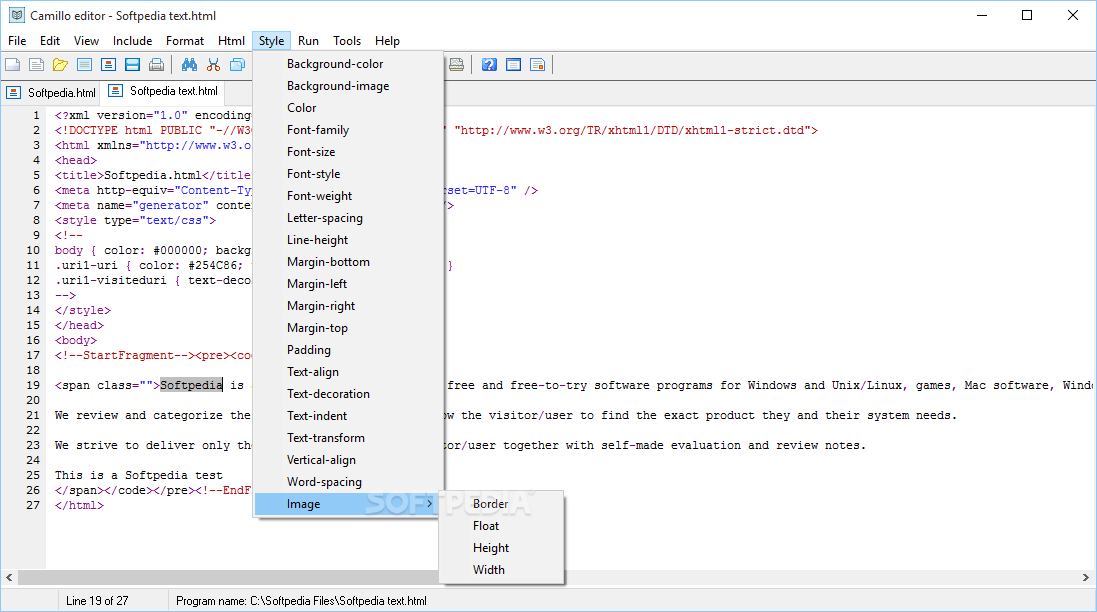Switch to the Softpedia text.html tab
The height and width of the screenshot is (612, 1097).
click(x=165, y=91)
